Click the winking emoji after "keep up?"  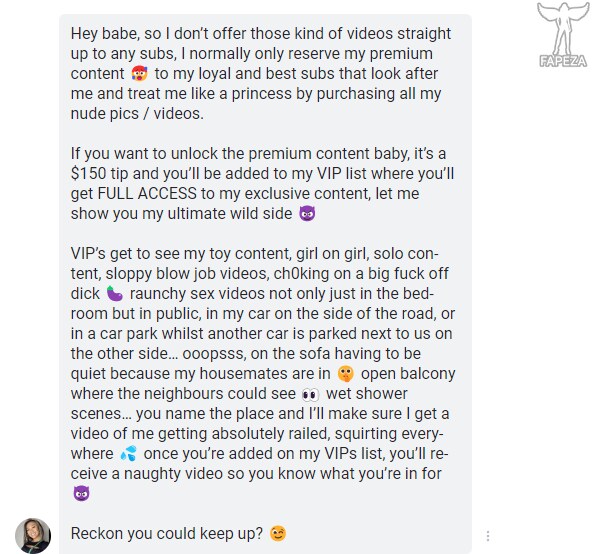278,534
